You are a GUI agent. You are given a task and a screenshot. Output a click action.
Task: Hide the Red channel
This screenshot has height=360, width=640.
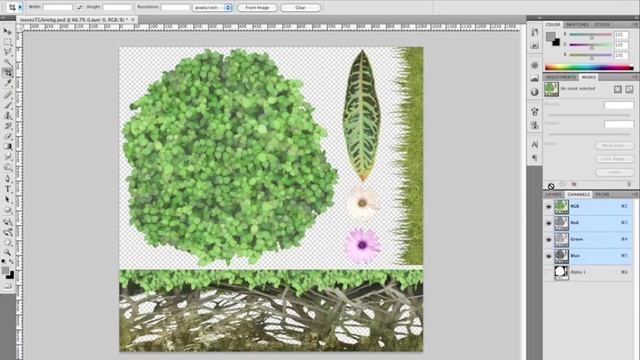(x=549, y=223)
